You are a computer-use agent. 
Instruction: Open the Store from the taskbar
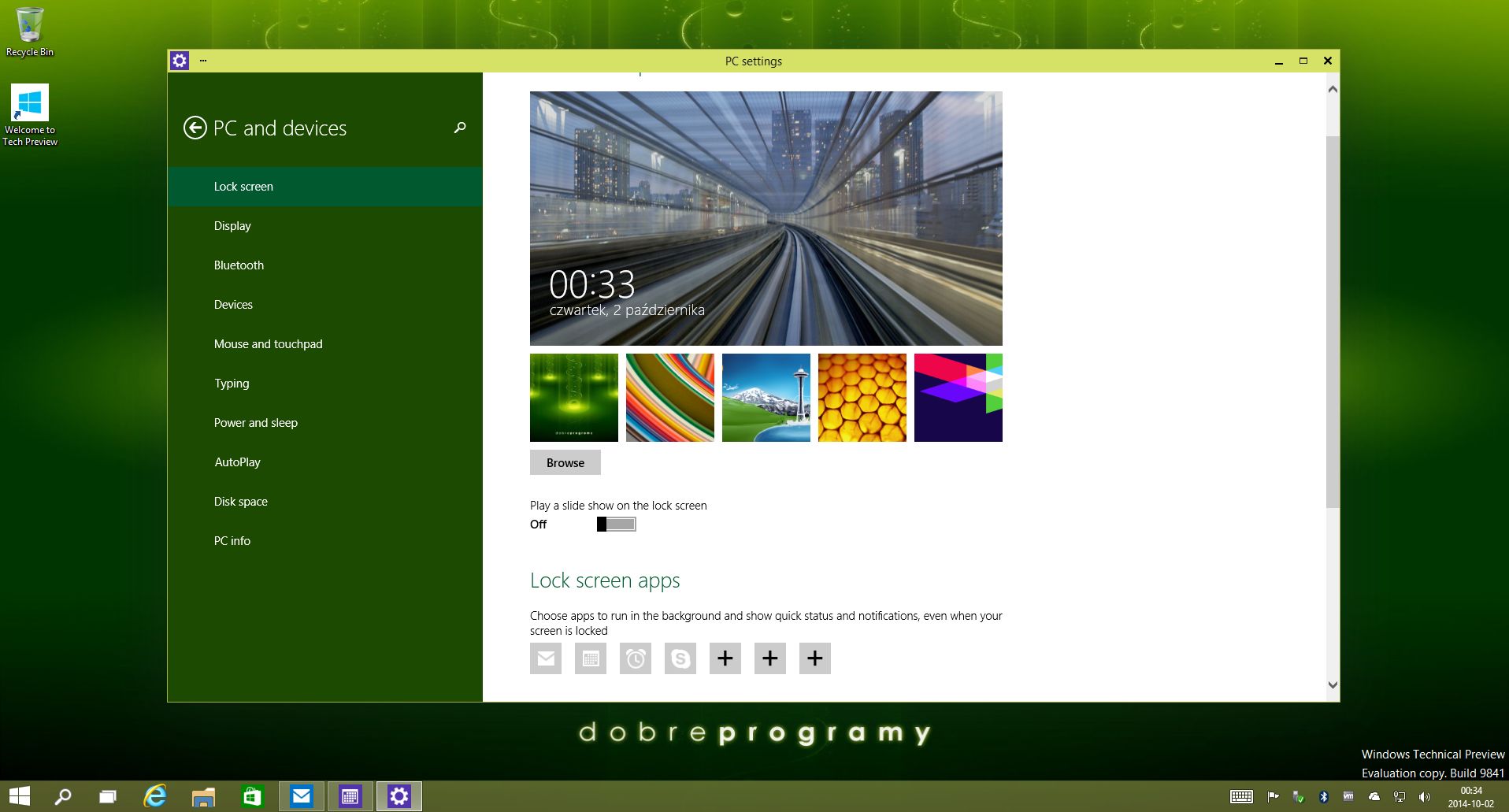coord(252,796)
